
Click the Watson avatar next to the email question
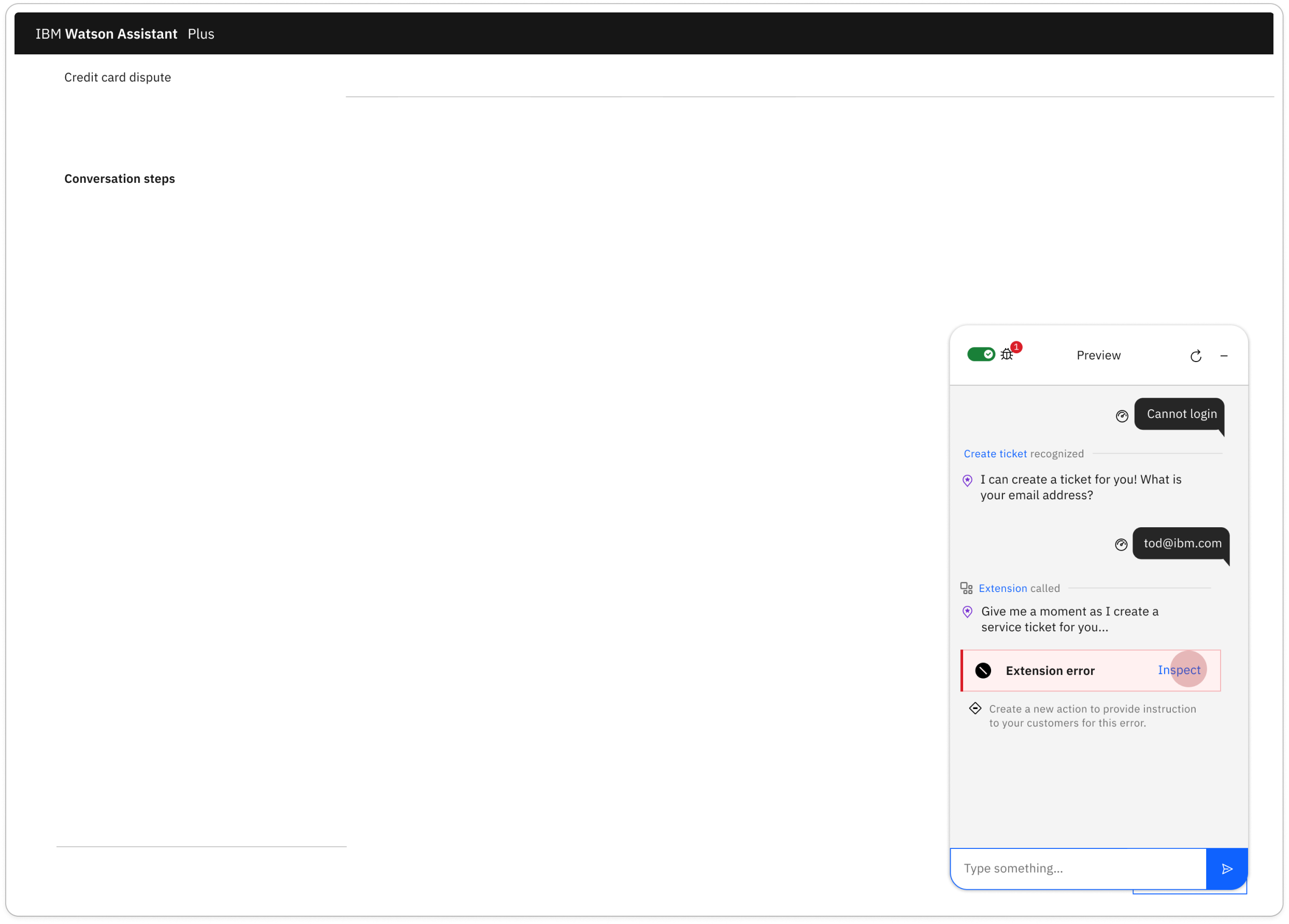(967, 480)
